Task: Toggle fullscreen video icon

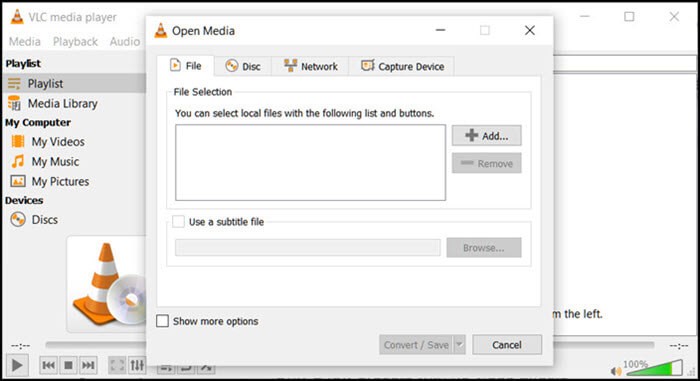Action: tap(117, 365)
